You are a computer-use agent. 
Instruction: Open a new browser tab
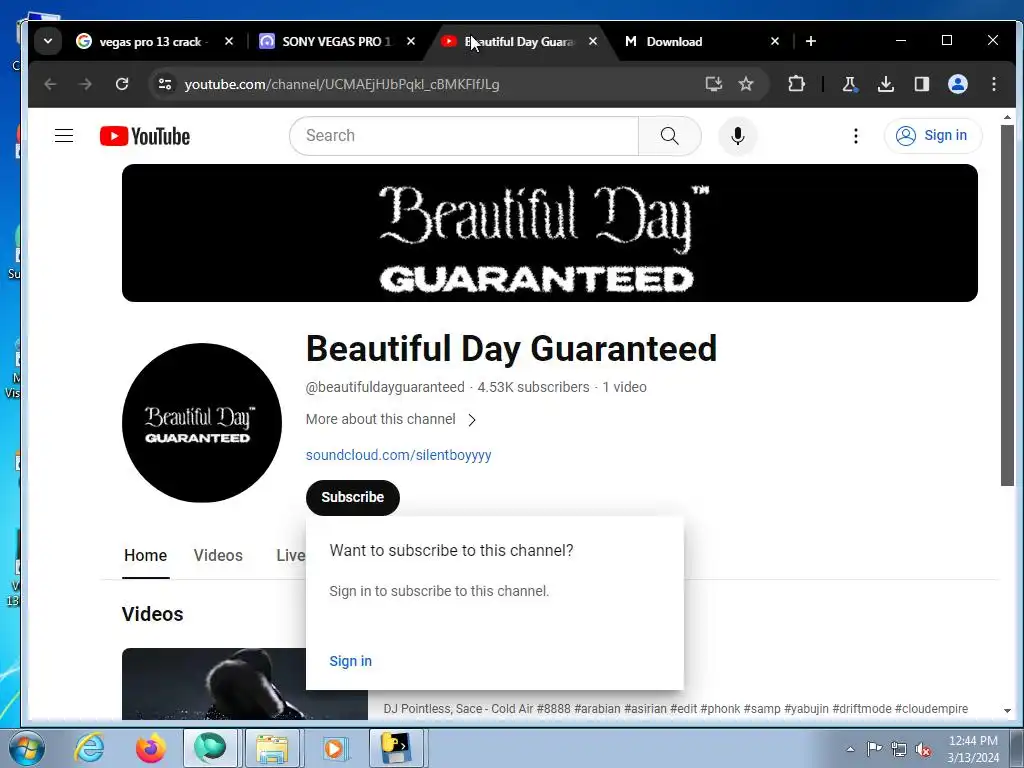pyautogui.click(x=810, y=41)
